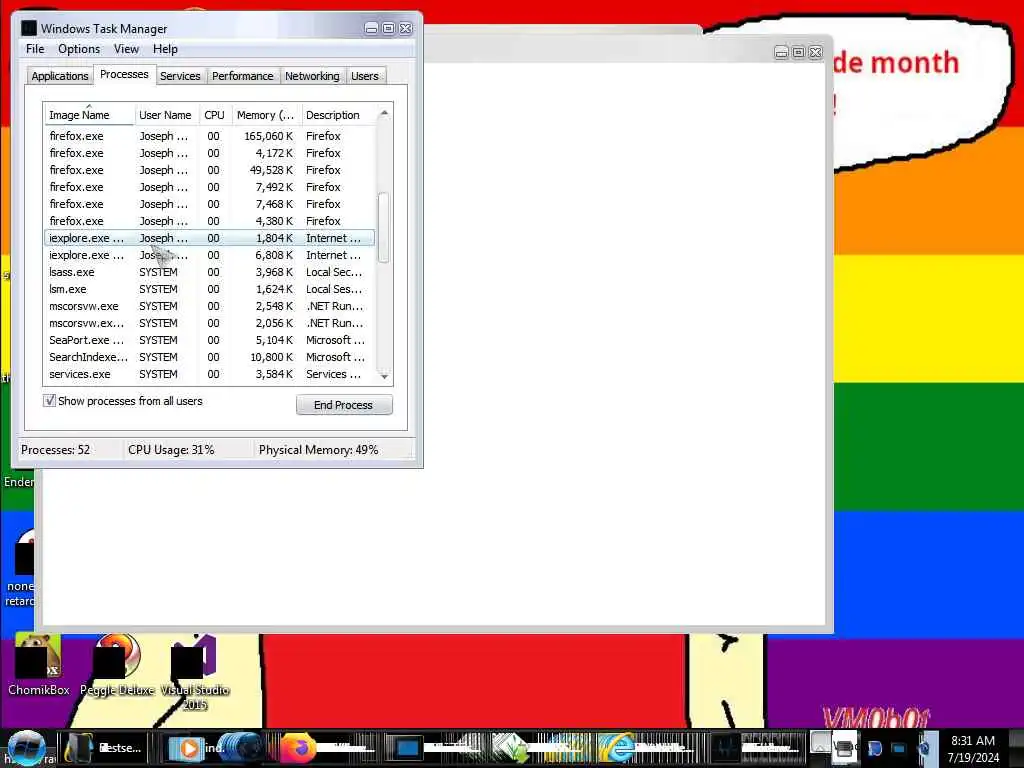Screen dimensions: 1024x768
Task: Sort by User Name column header
Action: [166, 115]
